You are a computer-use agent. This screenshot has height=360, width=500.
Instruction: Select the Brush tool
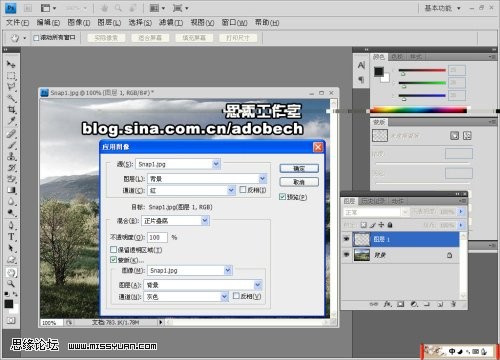click(11, 145)
